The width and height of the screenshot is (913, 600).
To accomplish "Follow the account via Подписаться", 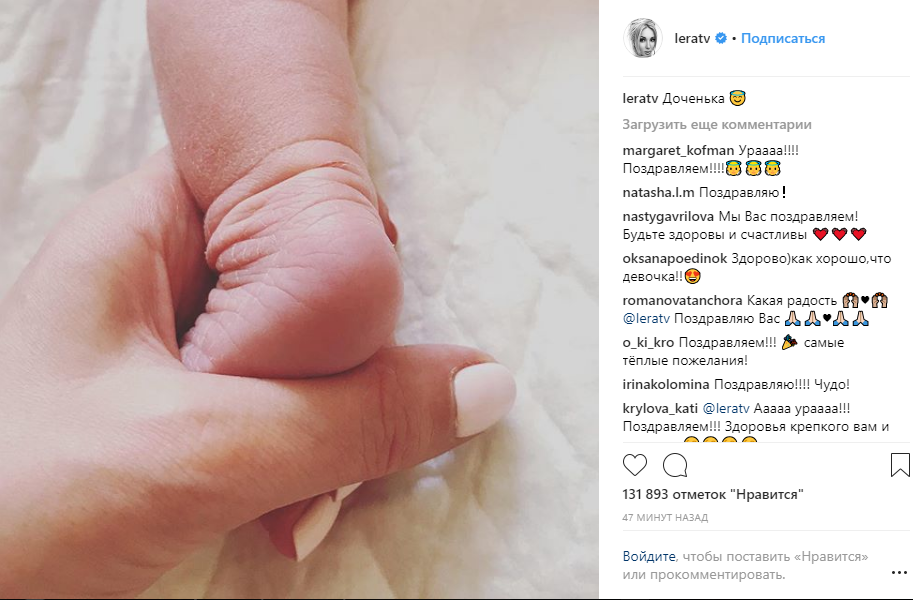I will 783,38.
